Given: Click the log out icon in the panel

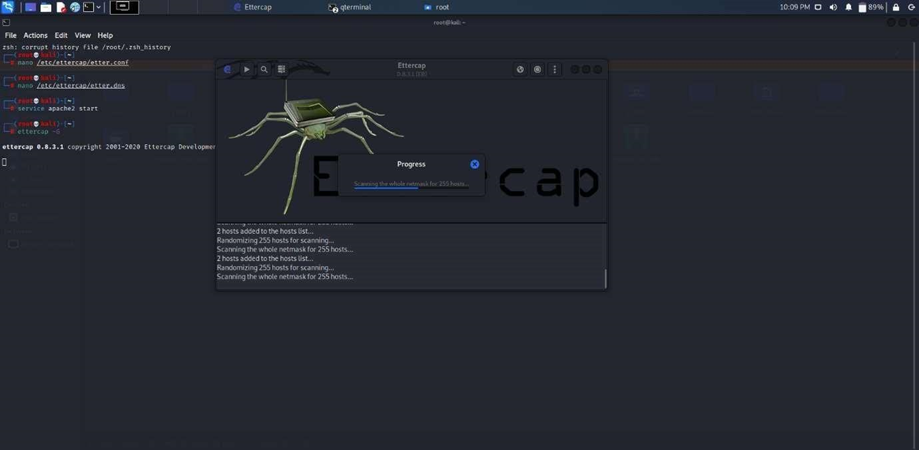Looking at the screenshot, I should 911,7.
